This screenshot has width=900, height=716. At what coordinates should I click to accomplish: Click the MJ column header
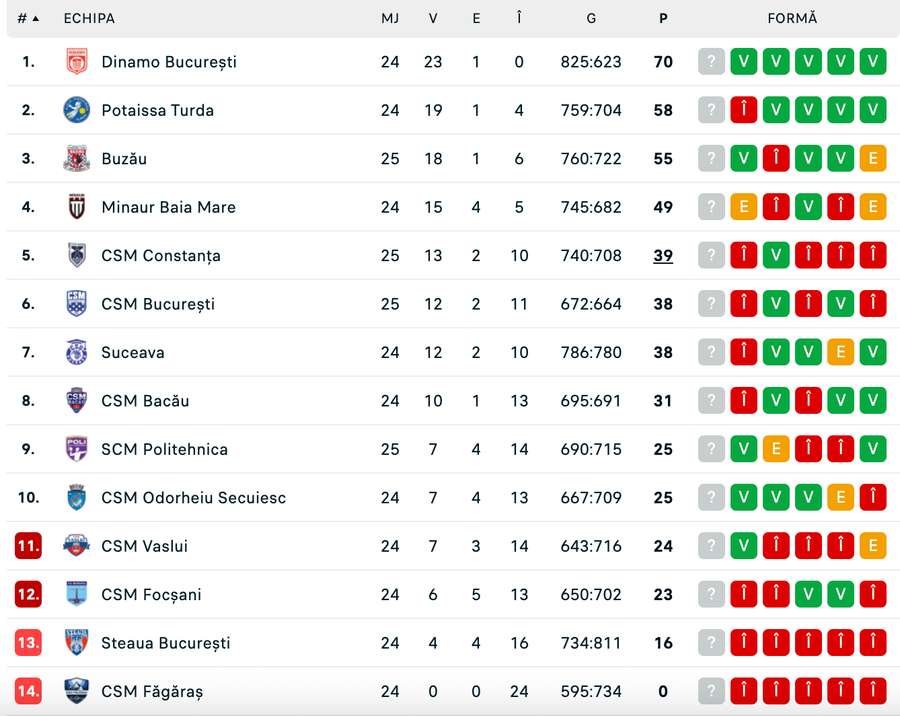pos(390,18)
